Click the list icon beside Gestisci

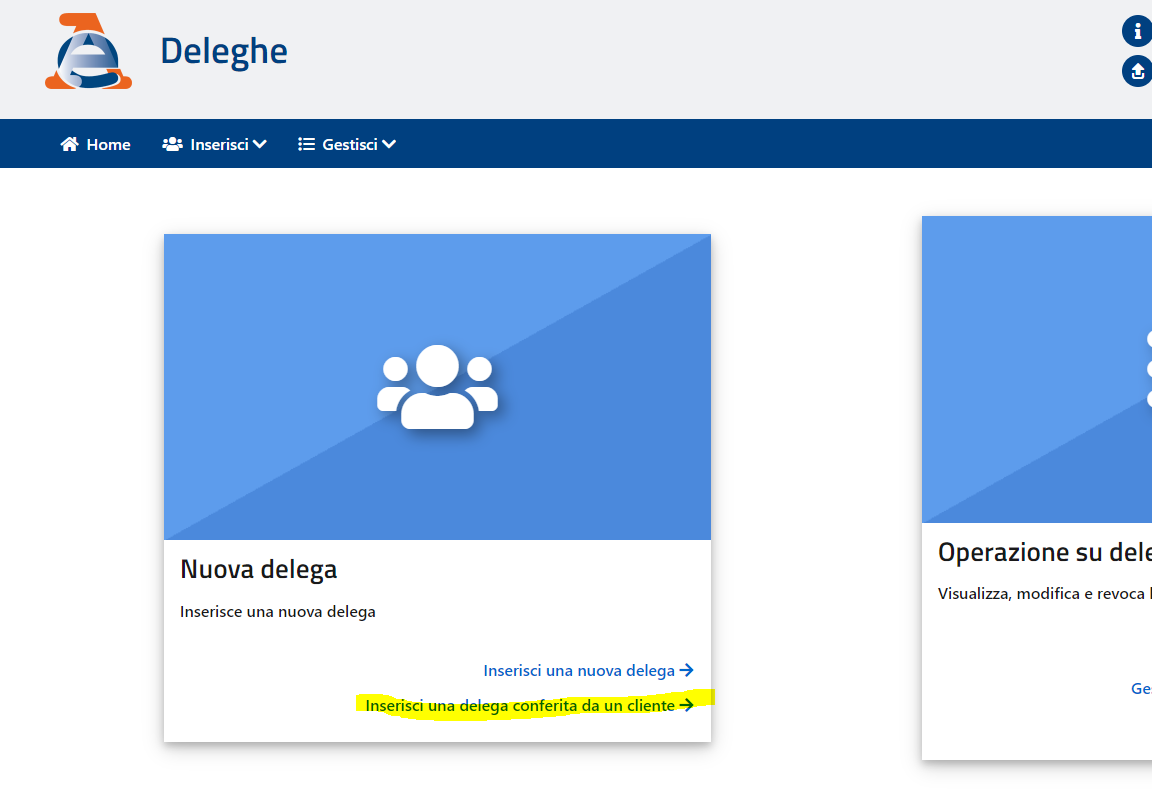(307, 144)
